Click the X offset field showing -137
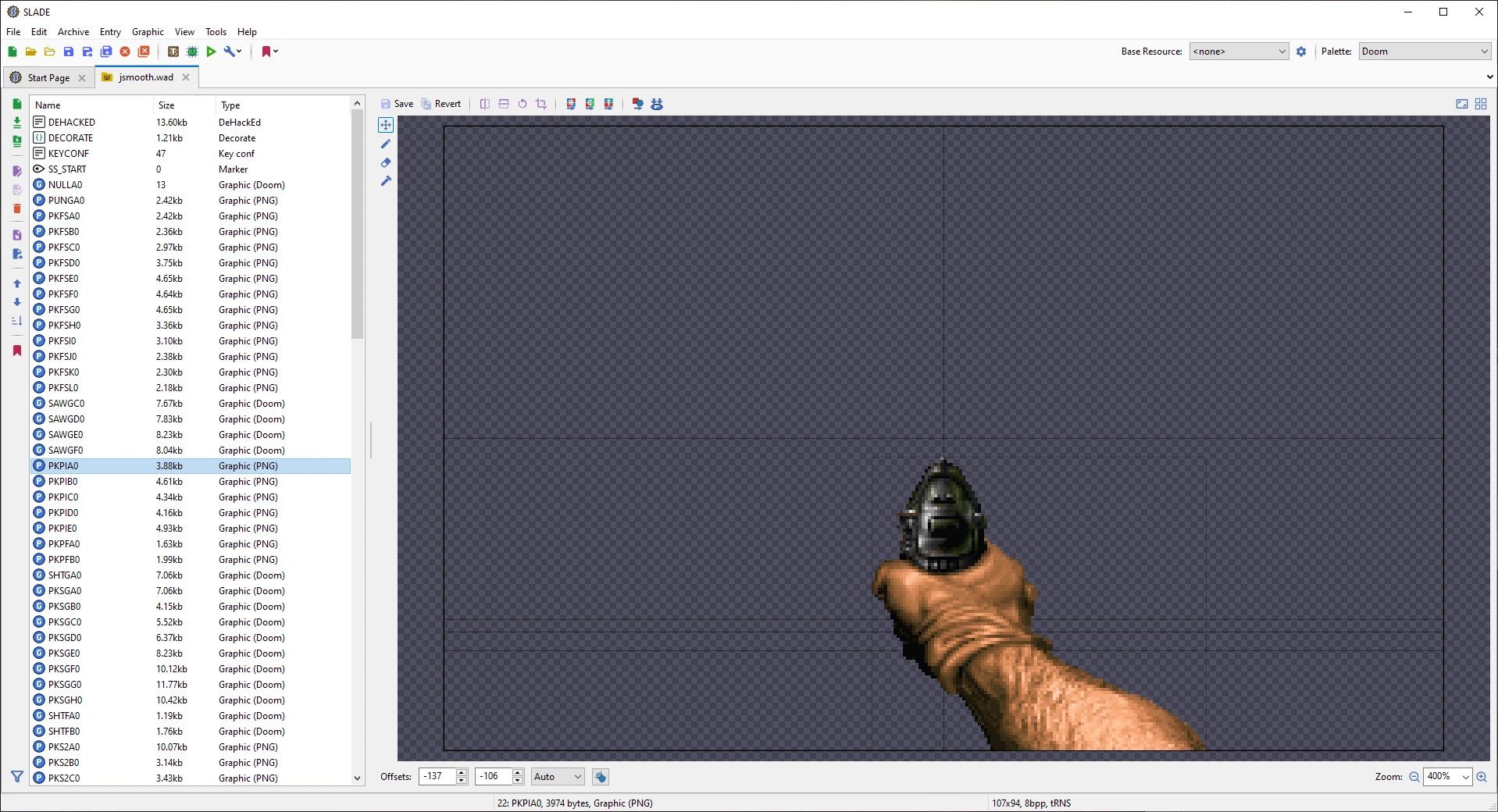This screenshot has height=812, width=1498. (x=437, y=777)
